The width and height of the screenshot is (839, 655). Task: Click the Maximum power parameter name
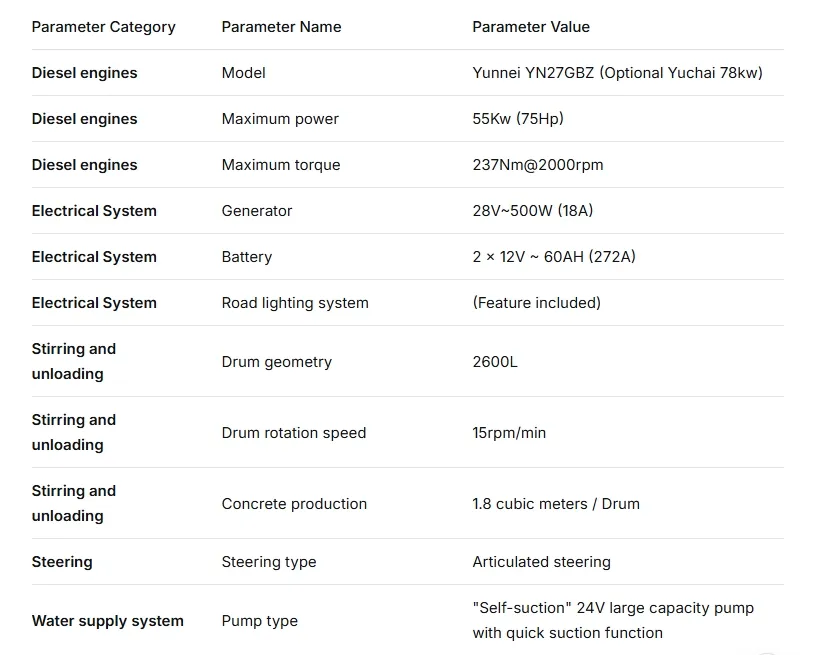[x=280, y=119]
